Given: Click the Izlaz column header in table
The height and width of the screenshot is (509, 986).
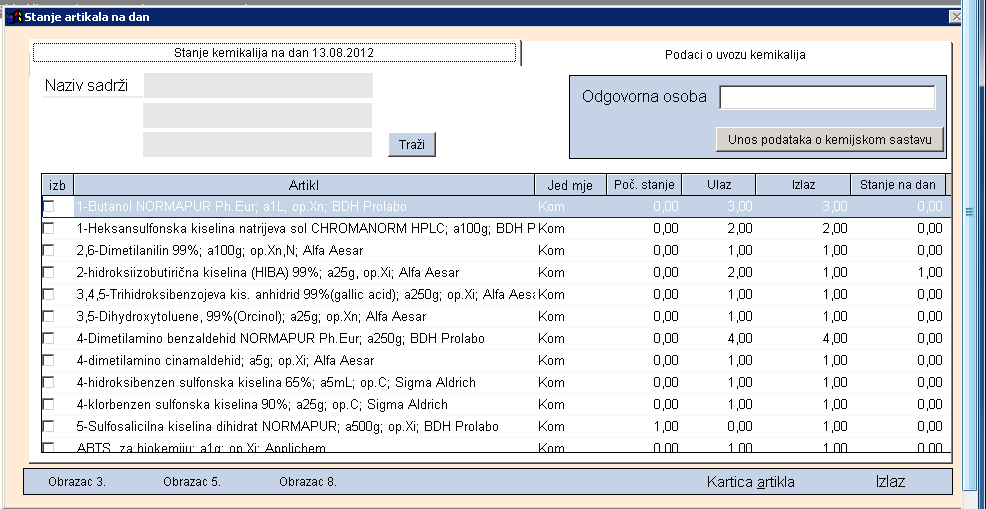Looking at the screenshot, I should [x=803, y=185].
